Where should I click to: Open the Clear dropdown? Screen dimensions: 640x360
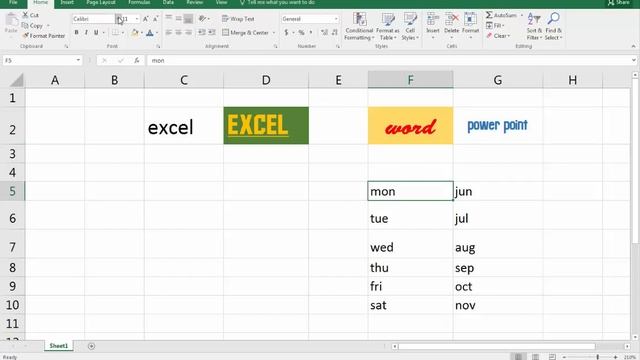(x=498, y=36)
